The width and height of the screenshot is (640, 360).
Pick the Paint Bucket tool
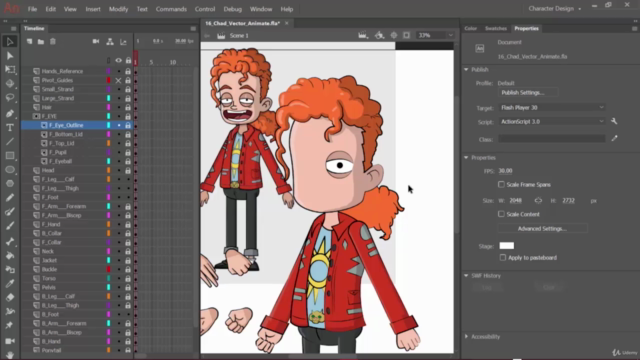pos(10,256)
